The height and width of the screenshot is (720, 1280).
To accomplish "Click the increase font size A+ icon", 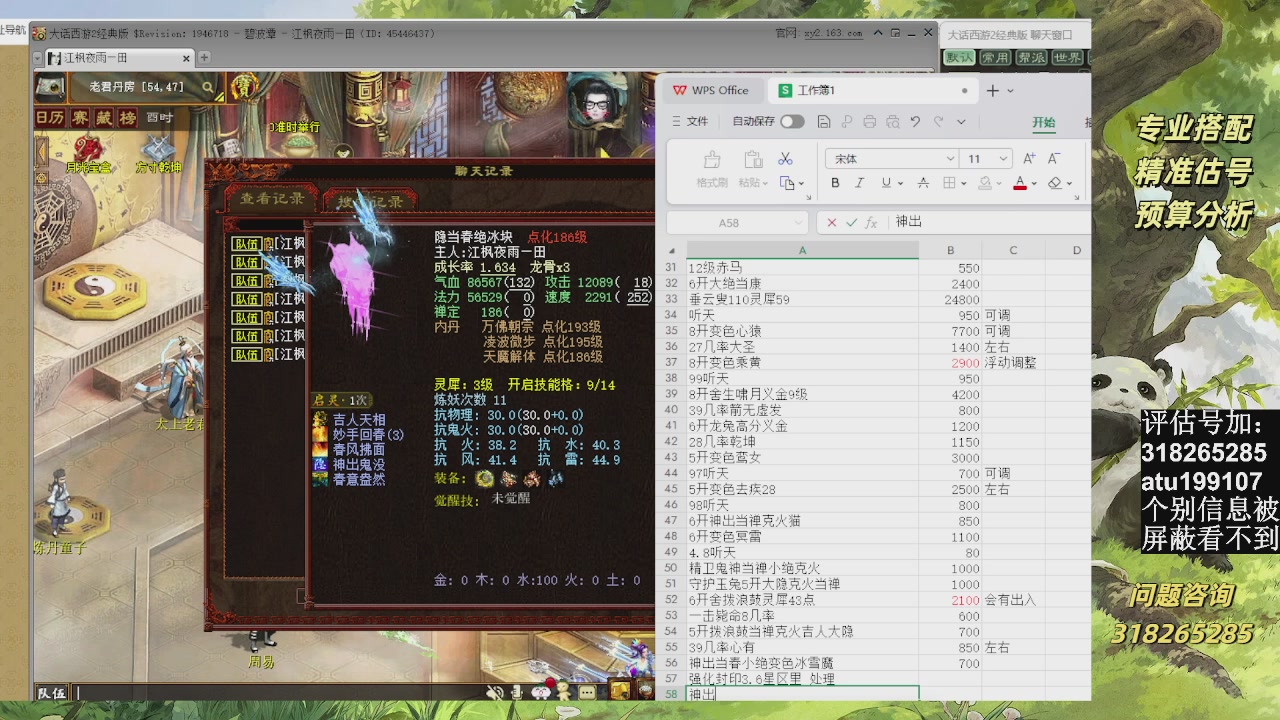I will coord(1029,159).
